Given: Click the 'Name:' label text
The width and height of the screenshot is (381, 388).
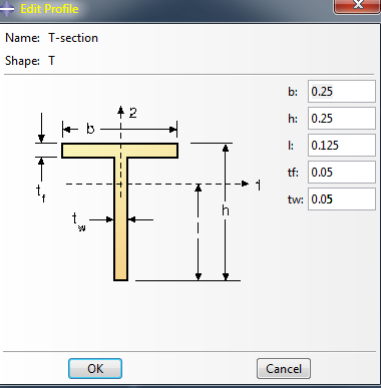Looking at the screenshot, I should 22,38.
